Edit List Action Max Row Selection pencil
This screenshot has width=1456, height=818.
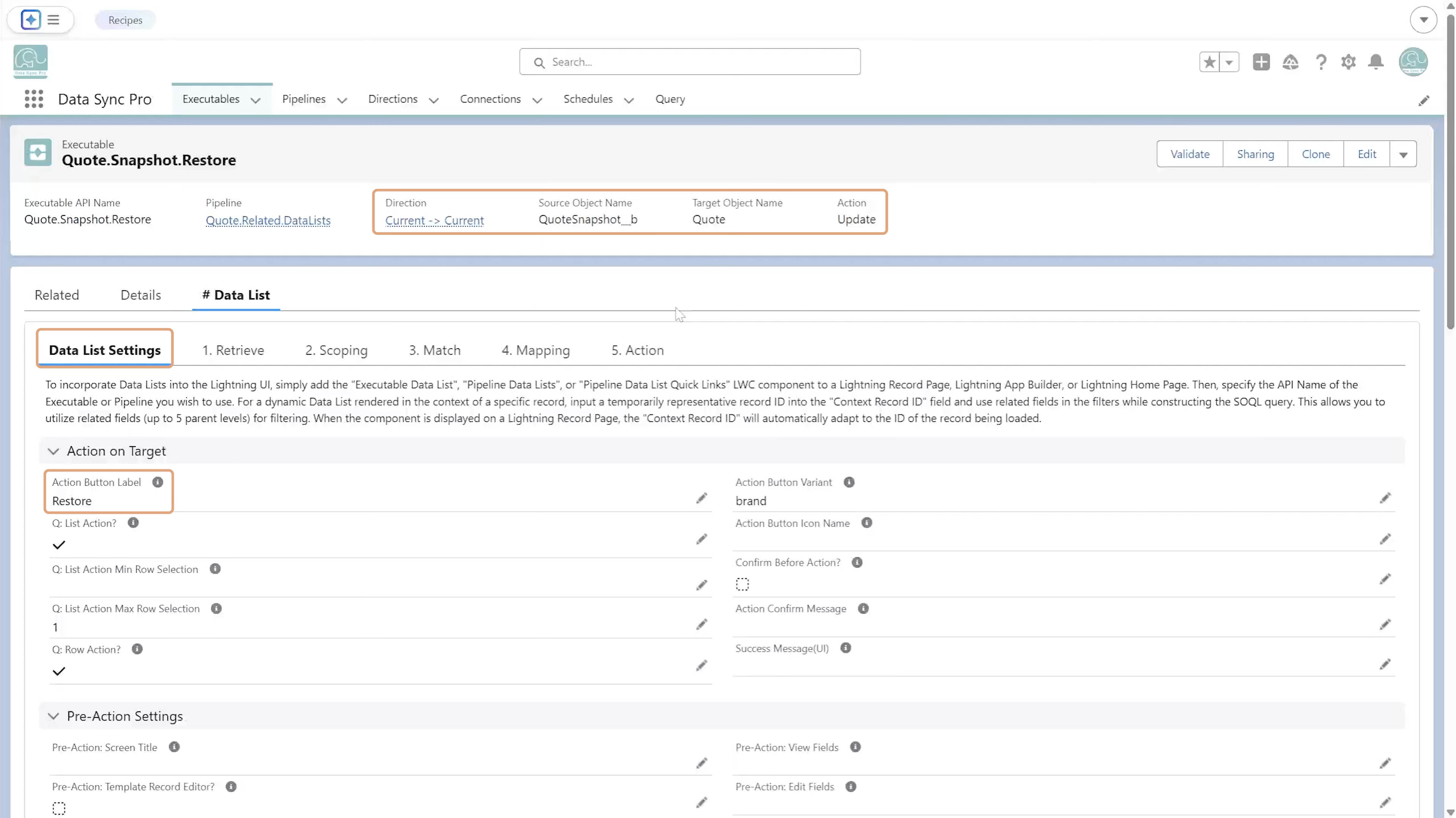(x=701, y=625)
